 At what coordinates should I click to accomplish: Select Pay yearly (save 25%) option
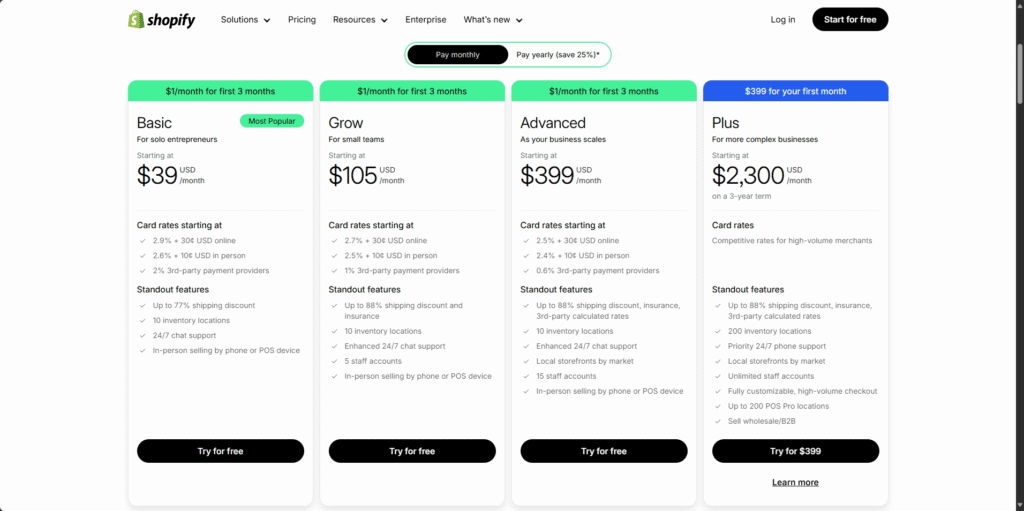pyautogui.click(x=558, y=54)
